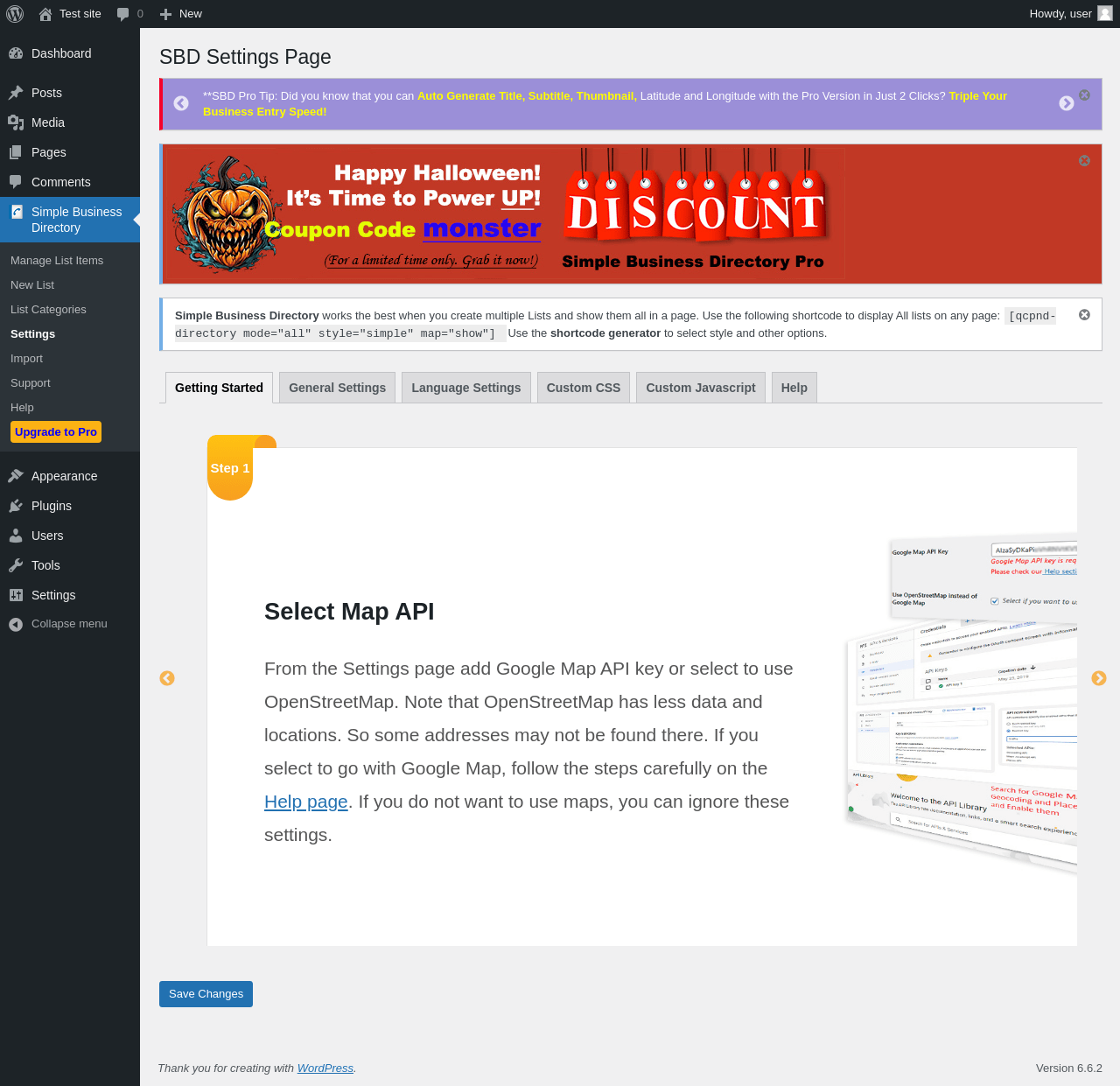Switch to the Language Settings tab
This screenshot has width=1120, height=1086.
point(466,388)
